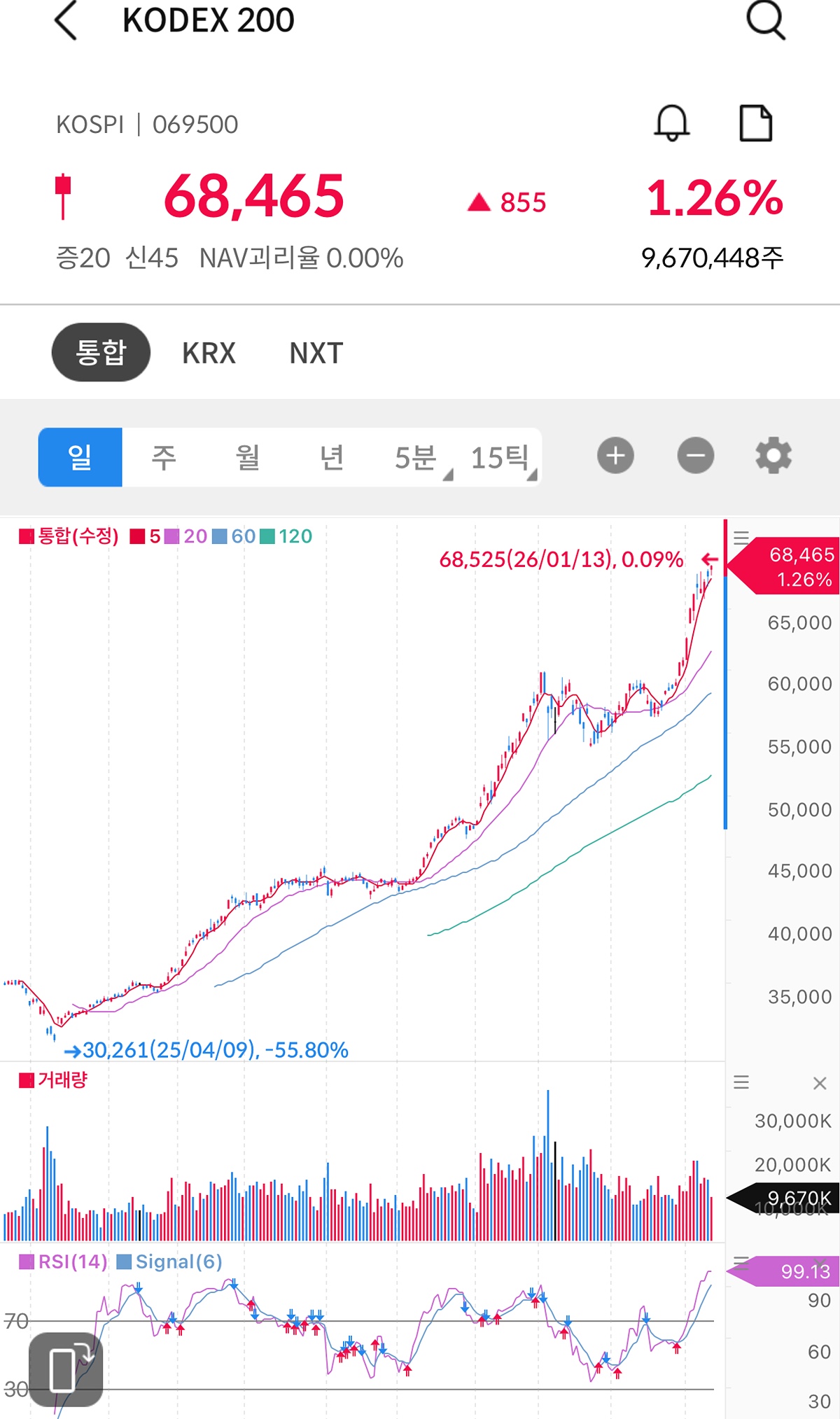Select the 통합 market toggle
840x1419 pixels.
tap(101, 352)
